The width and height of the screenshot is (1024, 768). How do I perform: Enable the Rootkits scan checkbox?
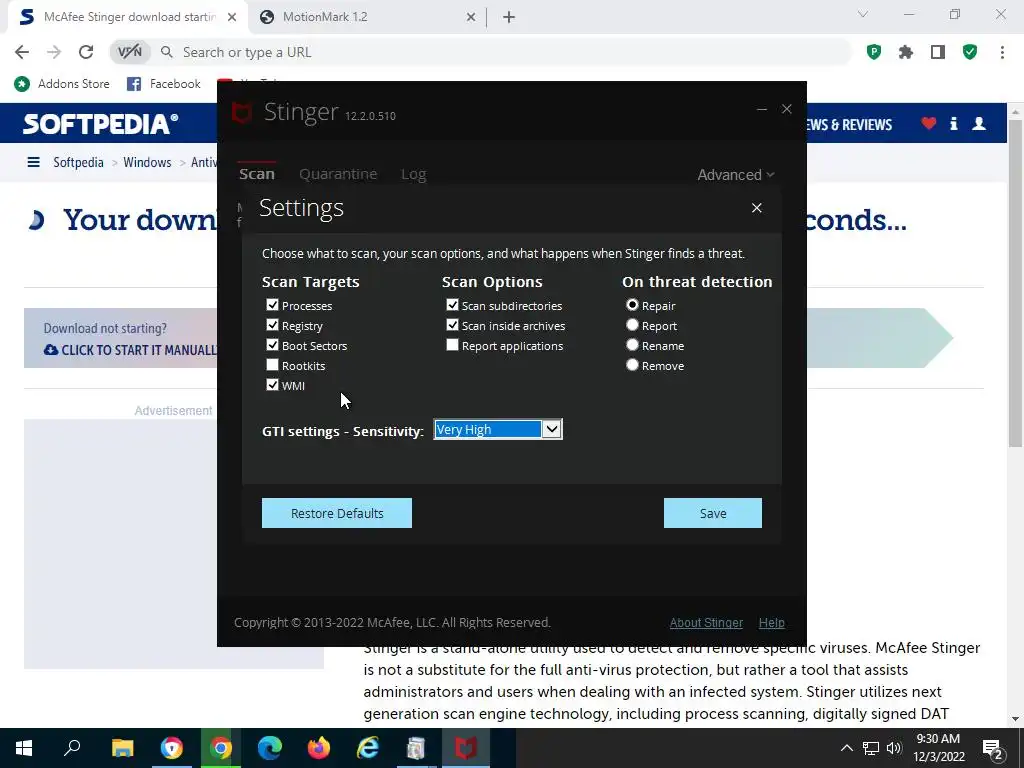coord(272,365)
